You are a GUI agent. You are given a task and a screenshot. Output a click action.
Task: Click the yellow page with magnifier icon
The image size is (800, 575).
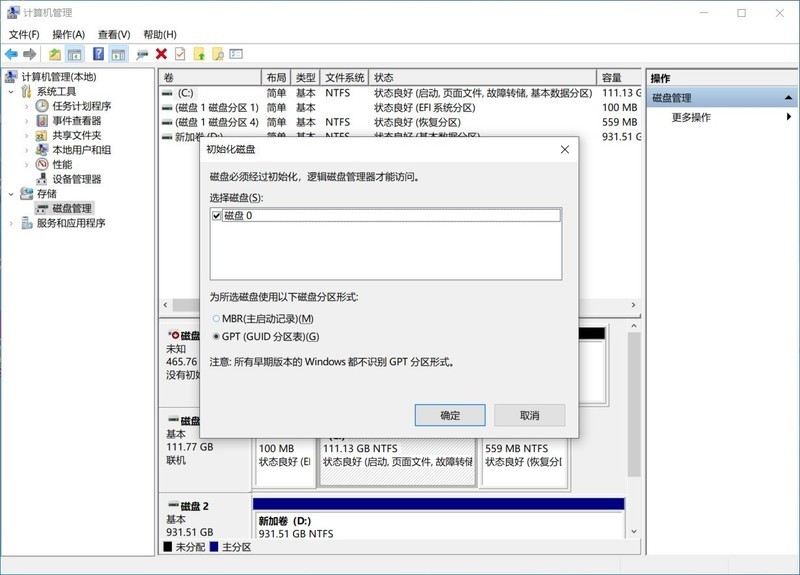pyautogui.click(x=218, y=54)
